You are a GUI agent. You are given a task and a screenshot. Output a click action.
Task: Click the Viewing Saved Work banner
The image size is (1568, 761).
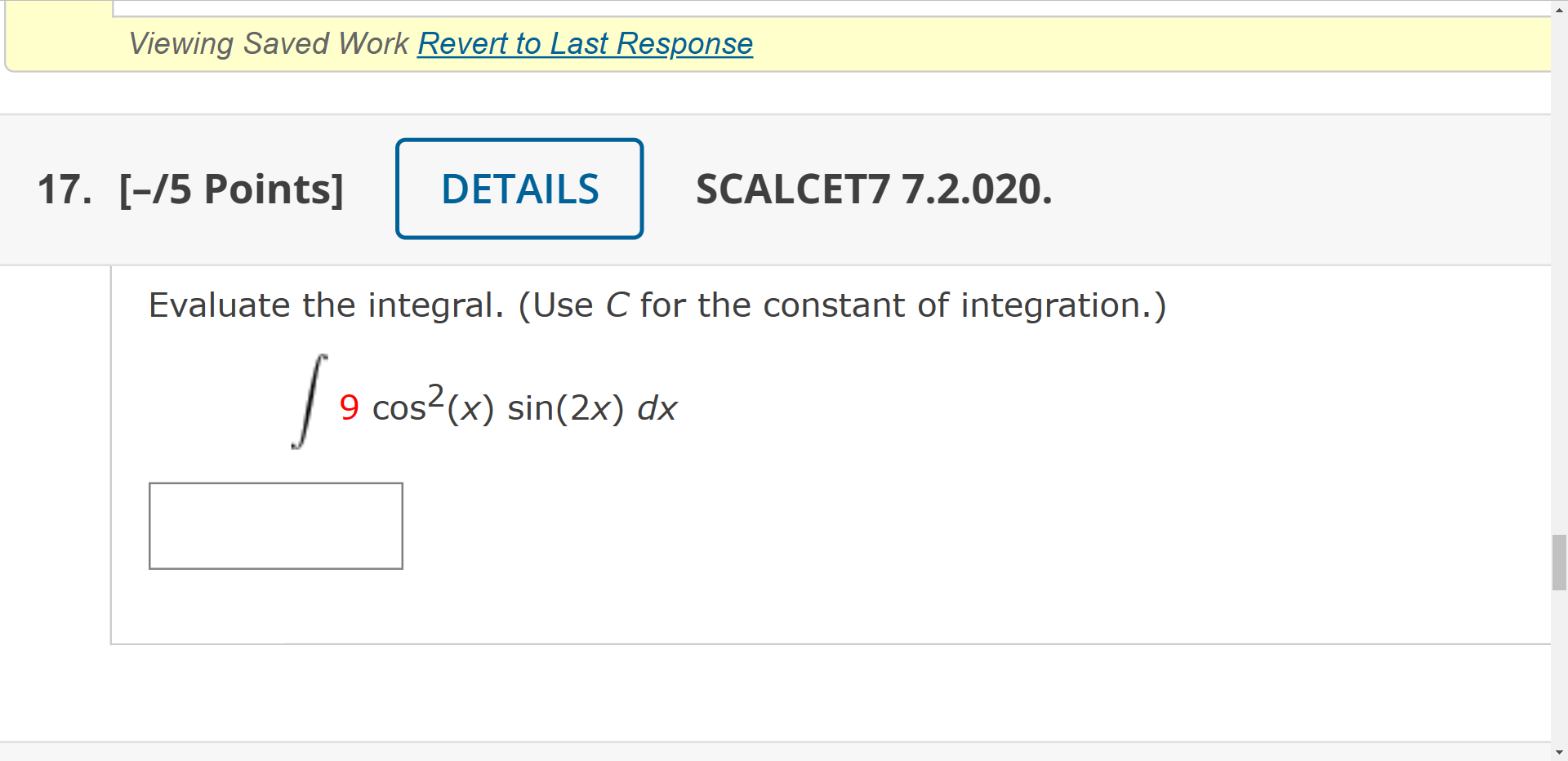(x=269, y=42)
